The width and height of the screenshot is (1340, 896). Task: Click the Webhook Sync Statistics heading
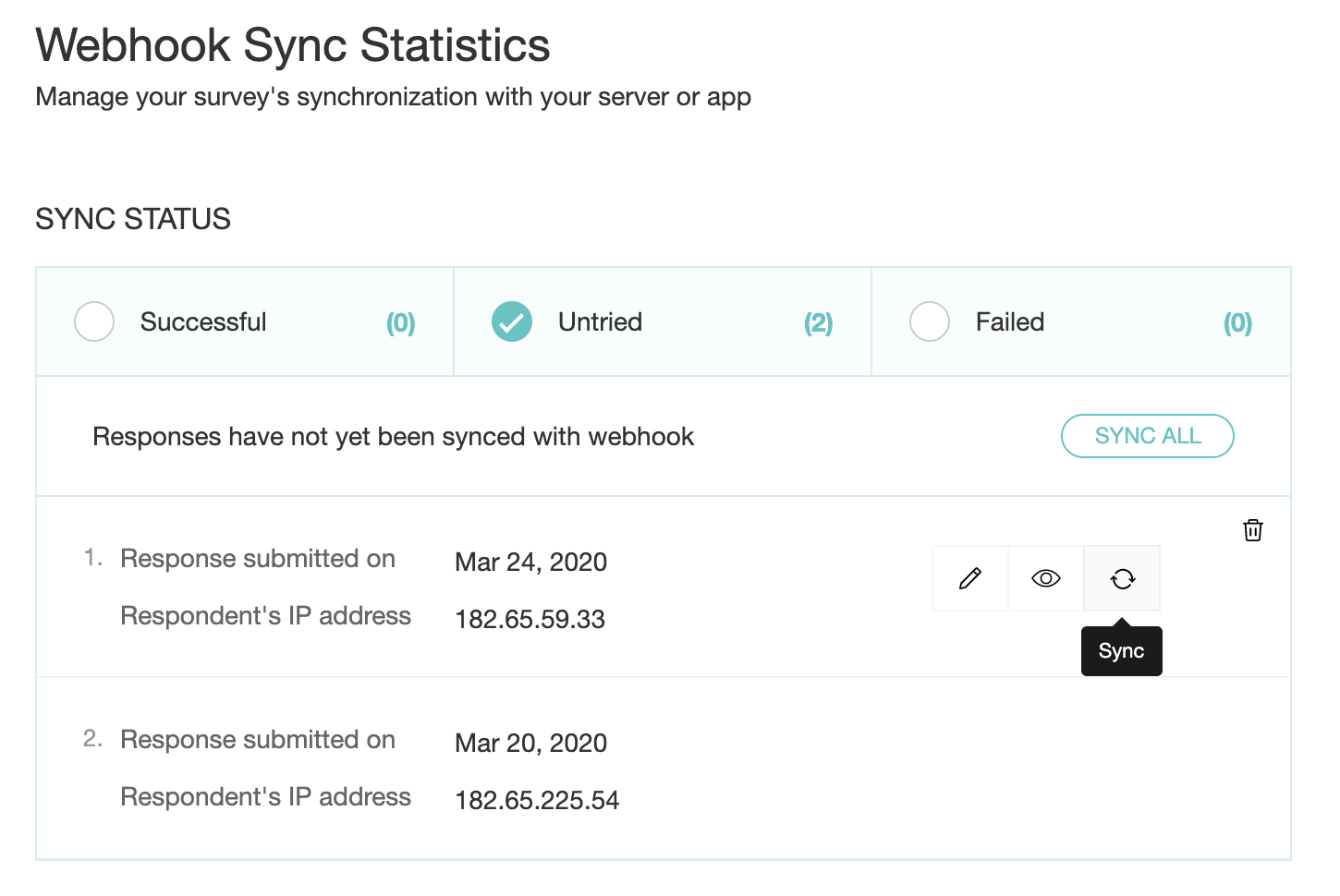click(x=293, y=44)
